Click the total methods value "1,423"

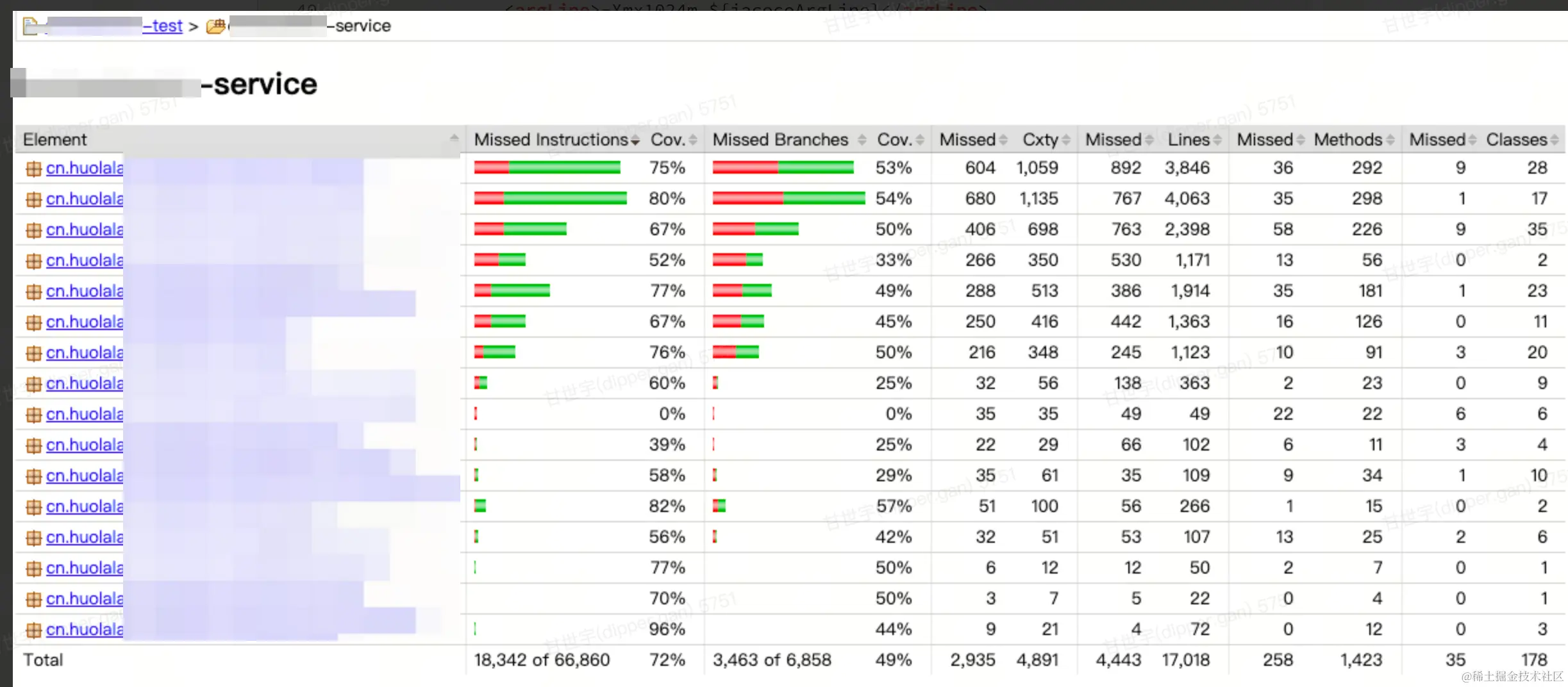point(1361,660)
